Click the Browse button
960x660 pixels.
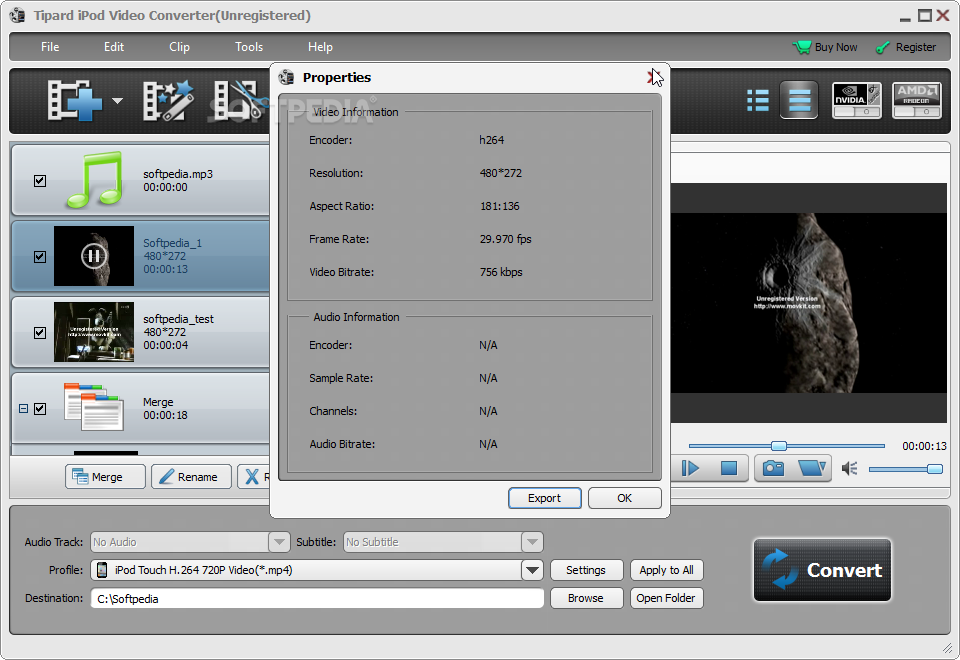click(586, 598)
